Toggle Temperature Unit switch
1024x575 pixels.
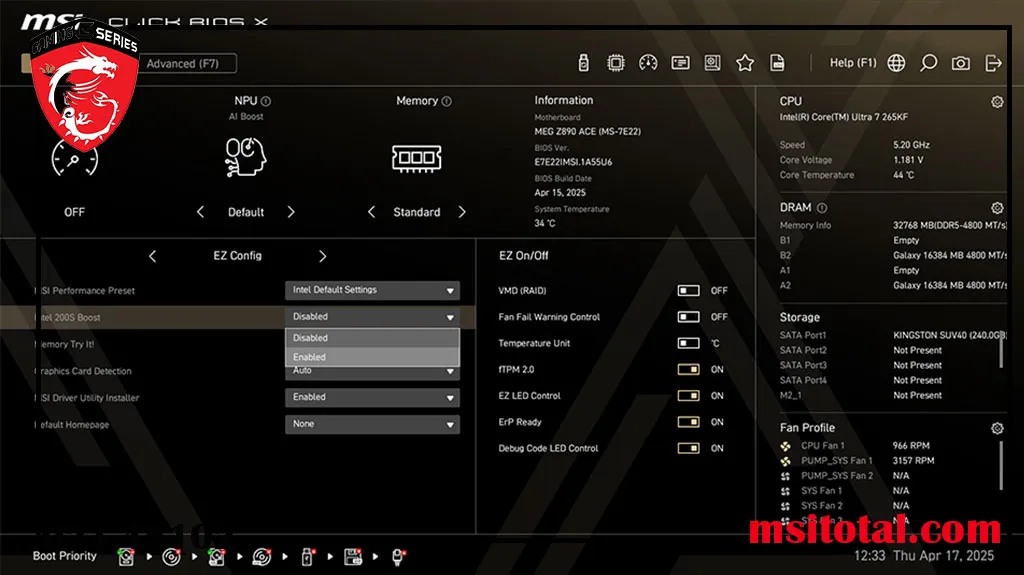click(x=688, y=343)
